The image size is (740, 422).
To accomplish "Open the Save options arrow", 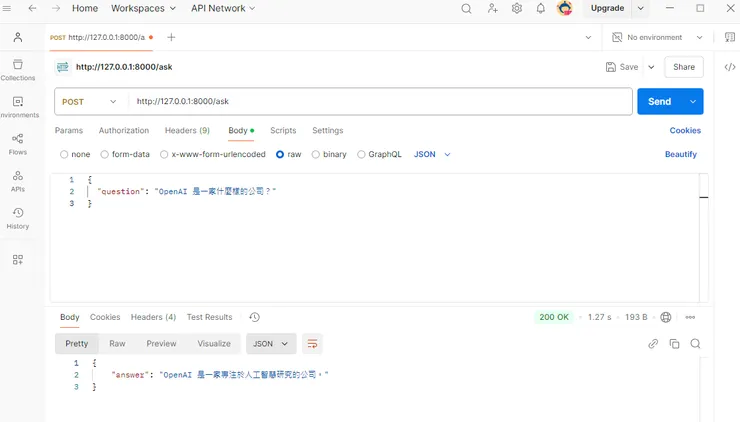I will pyautogui.click(x=651, y=67).
